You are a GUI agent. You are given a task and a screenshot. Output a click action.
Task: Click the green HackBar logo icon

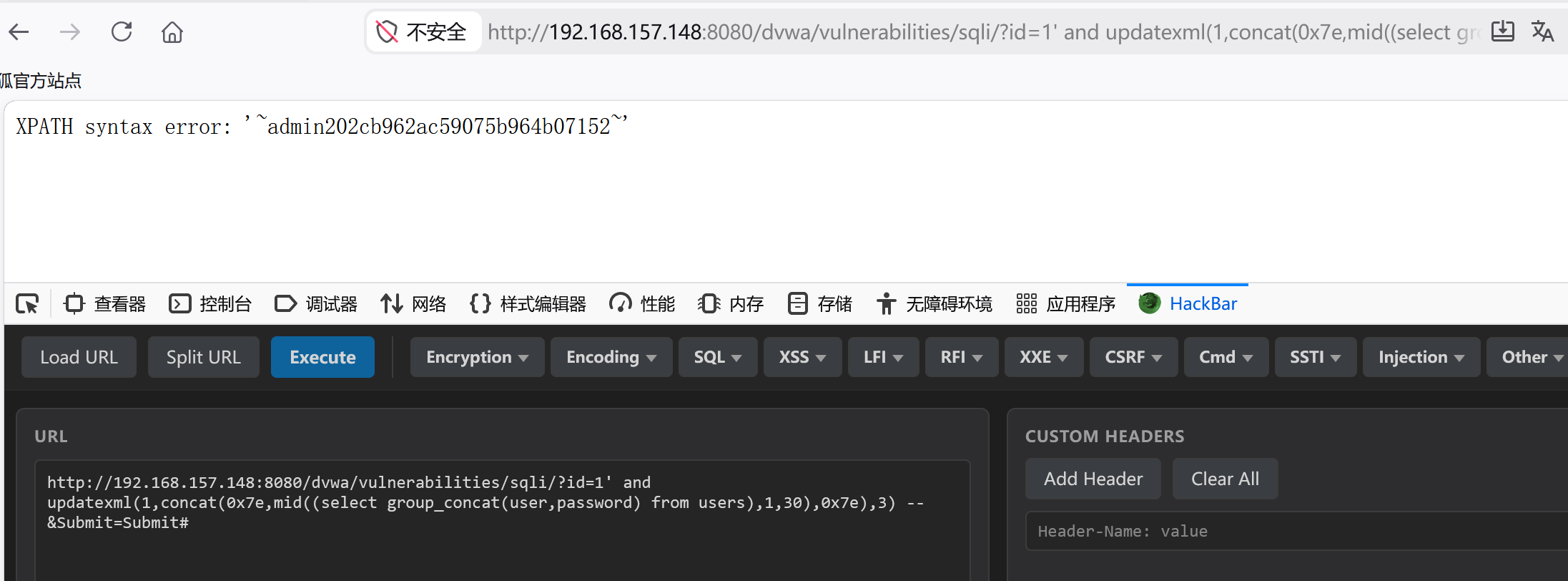(1150, 303)
